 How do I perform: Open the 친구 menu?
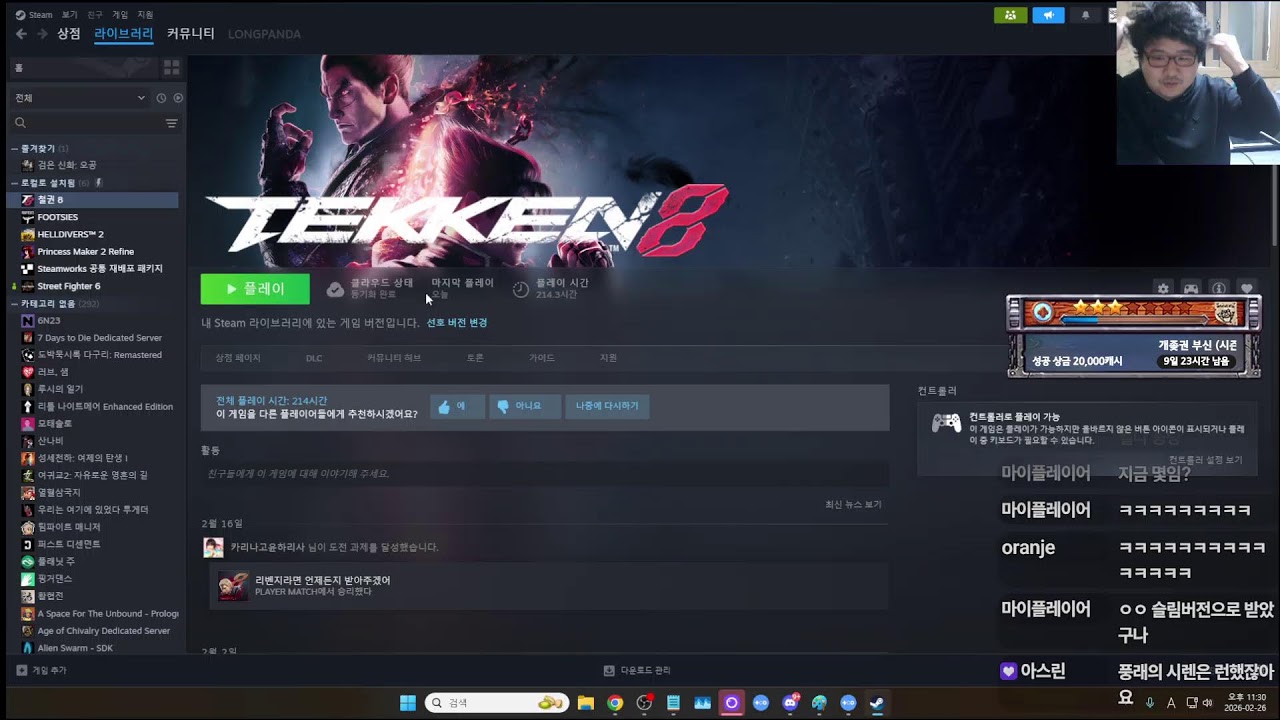coord(95,15)
